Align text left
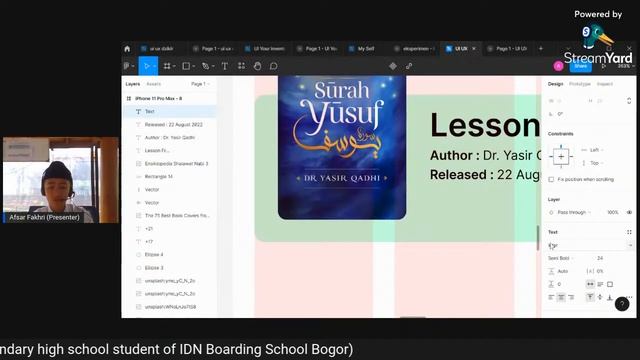 click(551, 297)
